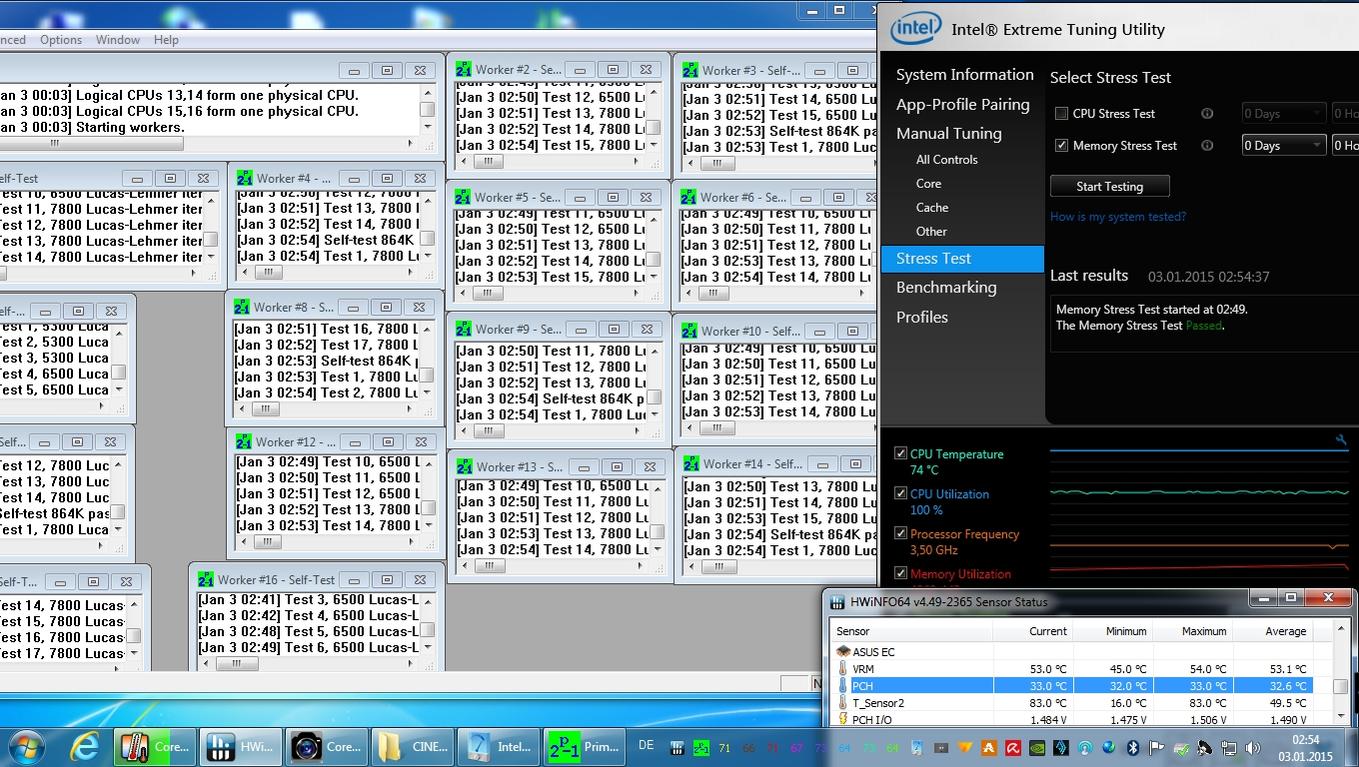Viewport: 1359px width, 767px height.
Task: Toggle the Processor Frequency graph checkbox
Action: [x=900, y=534]
